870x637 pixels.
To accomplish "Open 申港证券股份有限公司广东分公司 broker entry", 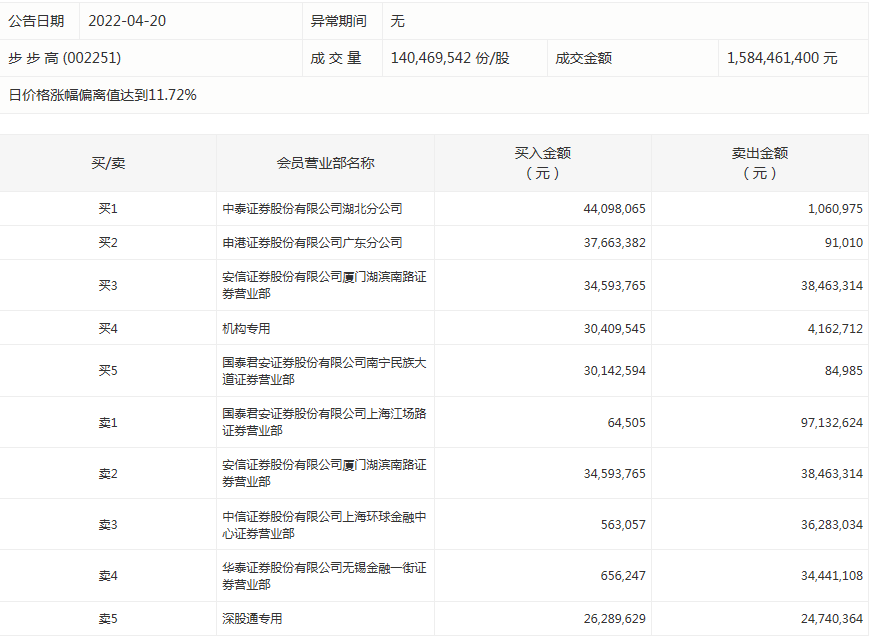I will pos(312,243).
